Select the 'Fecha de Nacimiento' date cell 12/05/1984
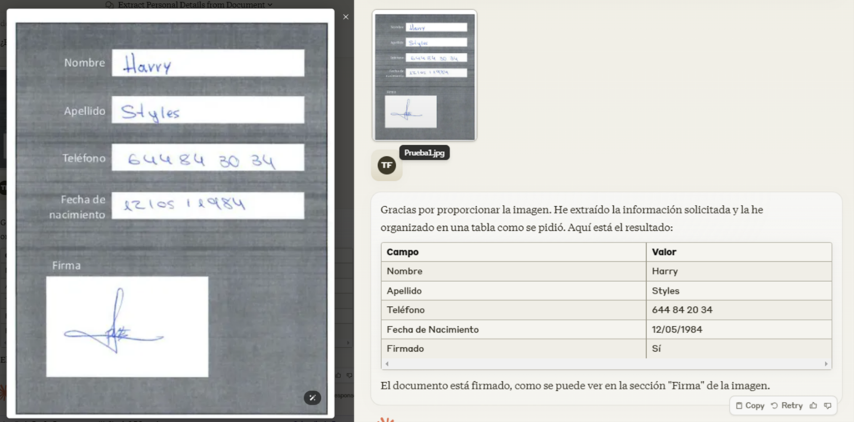The height and width of the screenshot is (422, 854). point(738,329)
